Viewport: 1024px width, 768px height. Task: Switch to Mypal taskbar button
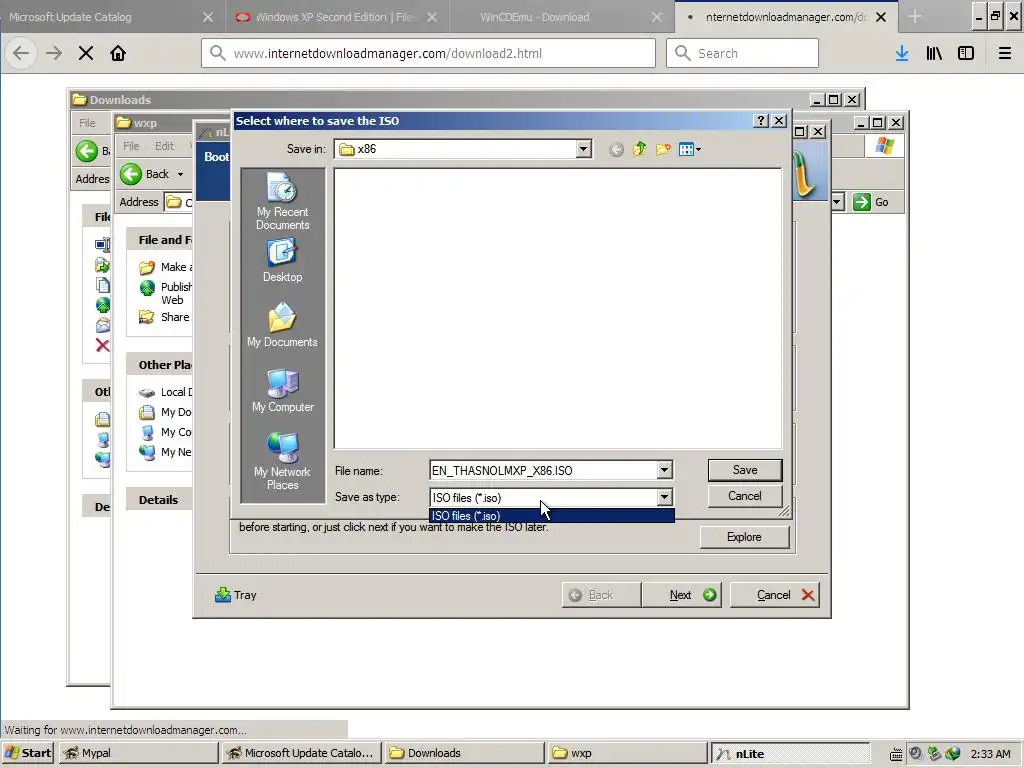point(138,753)
